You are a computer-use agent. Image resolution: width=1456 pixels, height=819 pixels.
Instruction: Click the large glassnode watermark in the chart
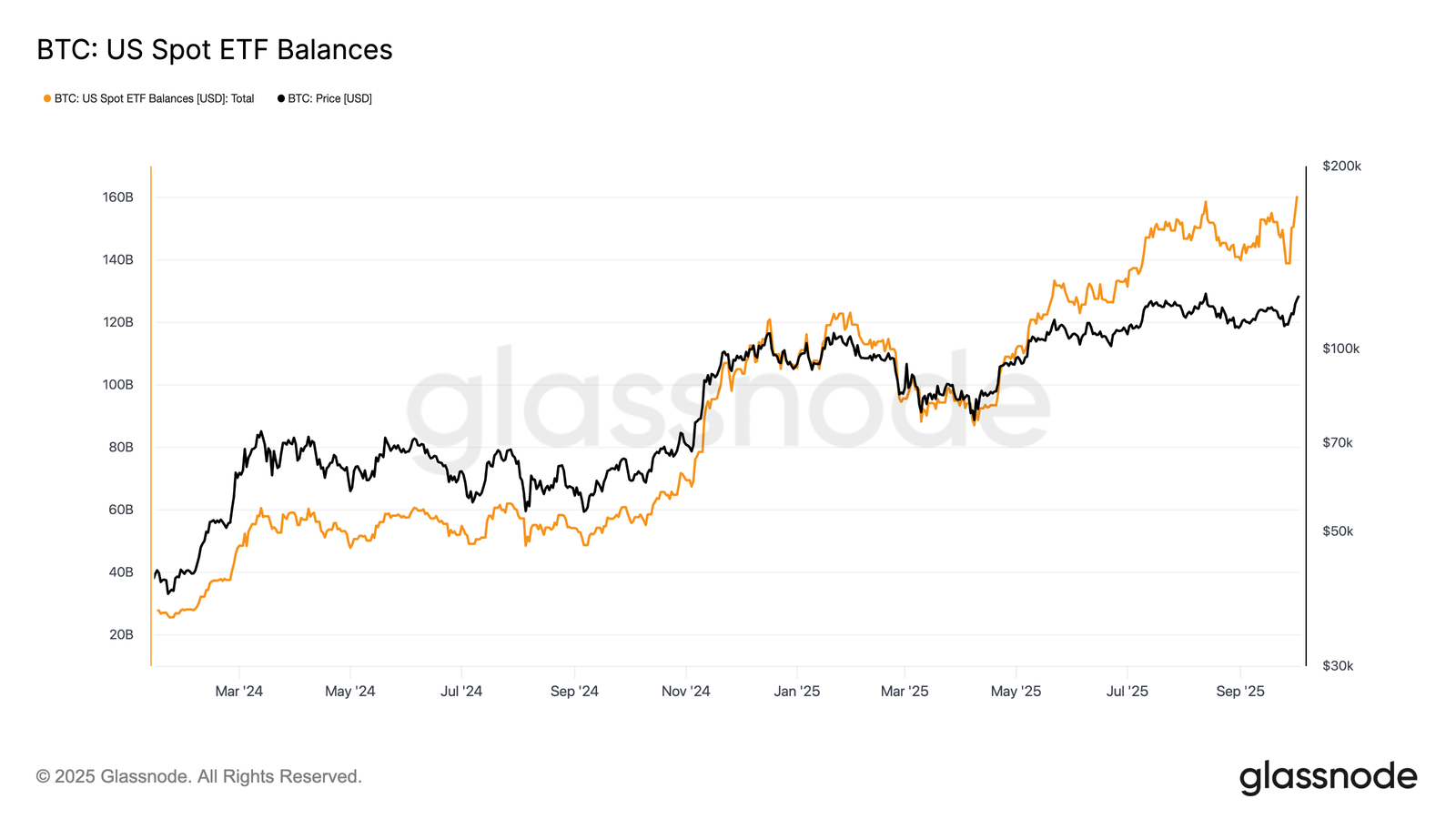tap(728, 400)
